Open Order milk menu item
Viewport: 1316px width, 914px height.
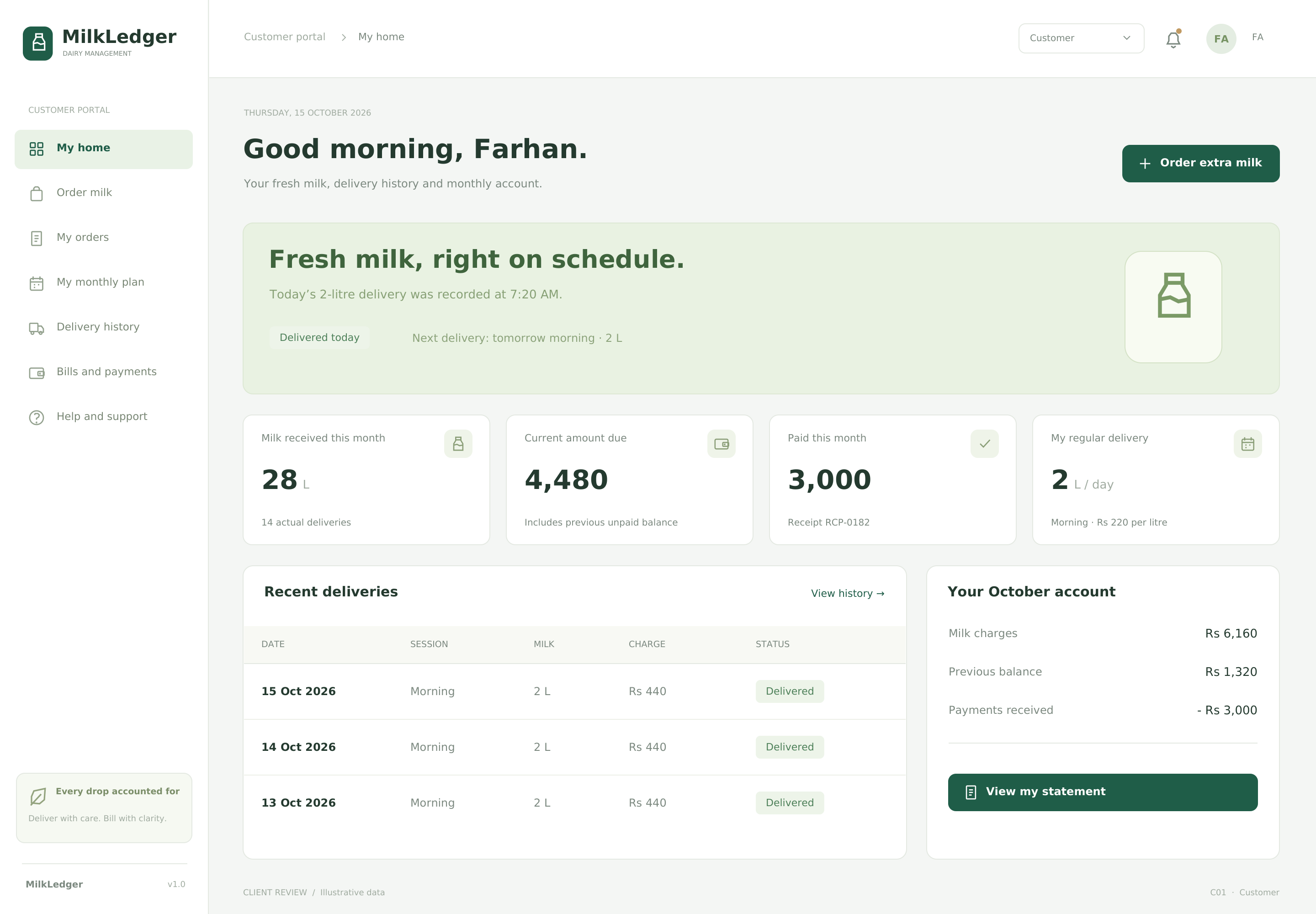pos(104,194)
